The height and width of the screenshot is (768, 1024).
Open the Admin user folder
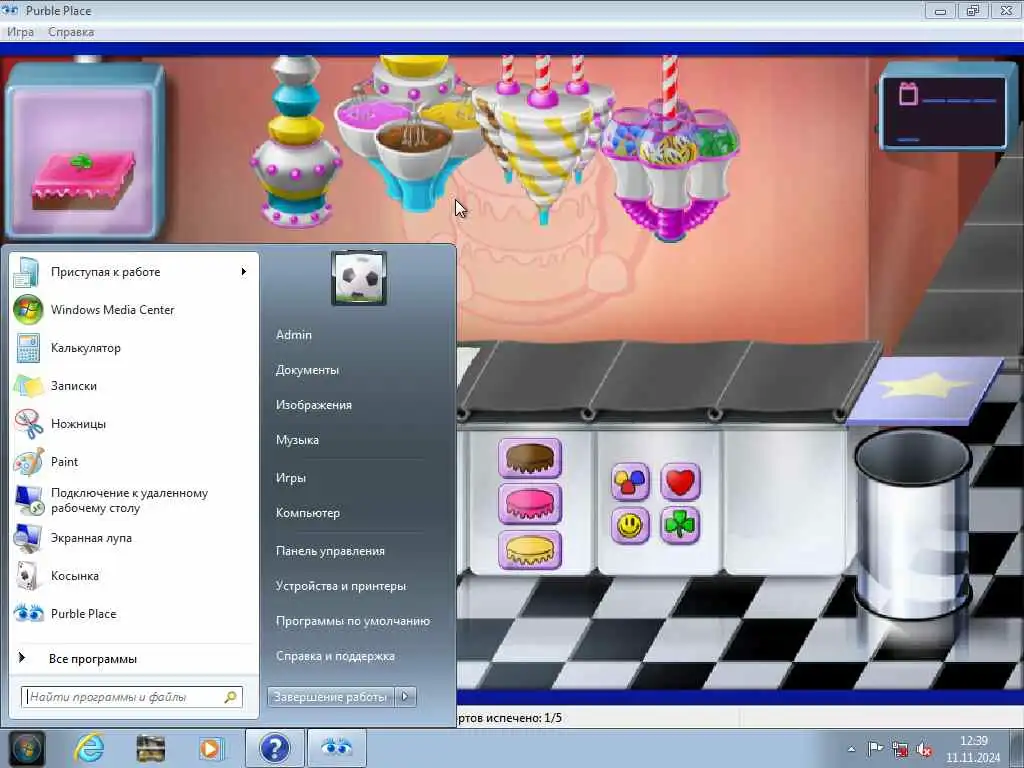[x=294, y=334]
